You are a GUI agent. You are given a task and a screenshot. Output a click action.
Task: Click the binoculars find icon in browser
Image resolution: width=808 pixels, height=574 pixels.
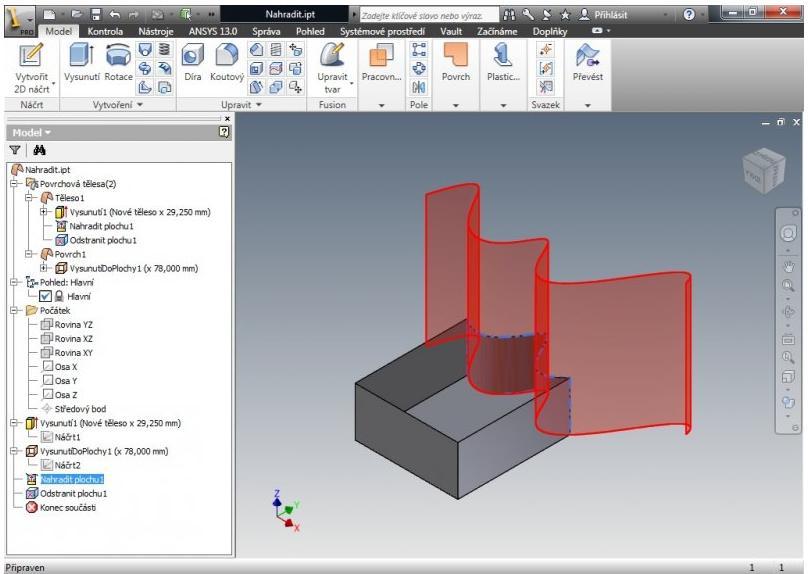pyautogui.click(x=39, y=150)
